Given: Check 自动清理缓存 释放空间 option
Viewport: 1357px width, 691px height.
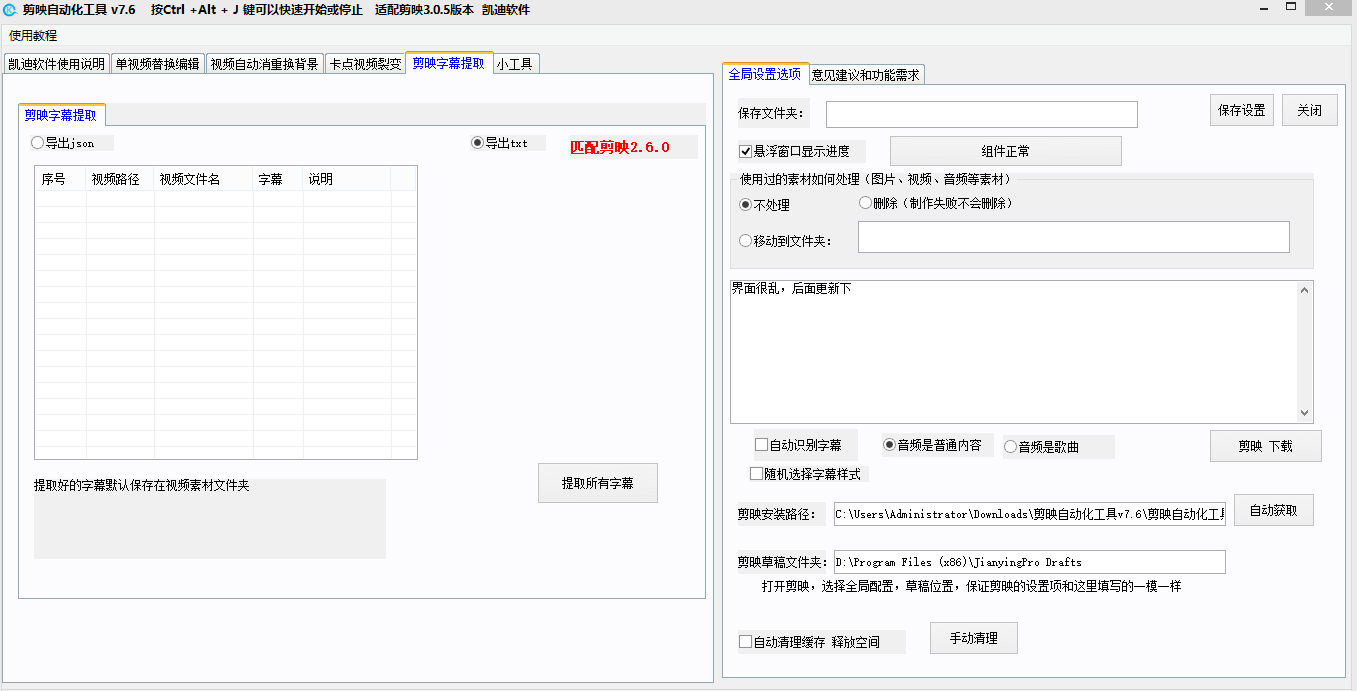Looking at the screenshot, I should point(745,642).
